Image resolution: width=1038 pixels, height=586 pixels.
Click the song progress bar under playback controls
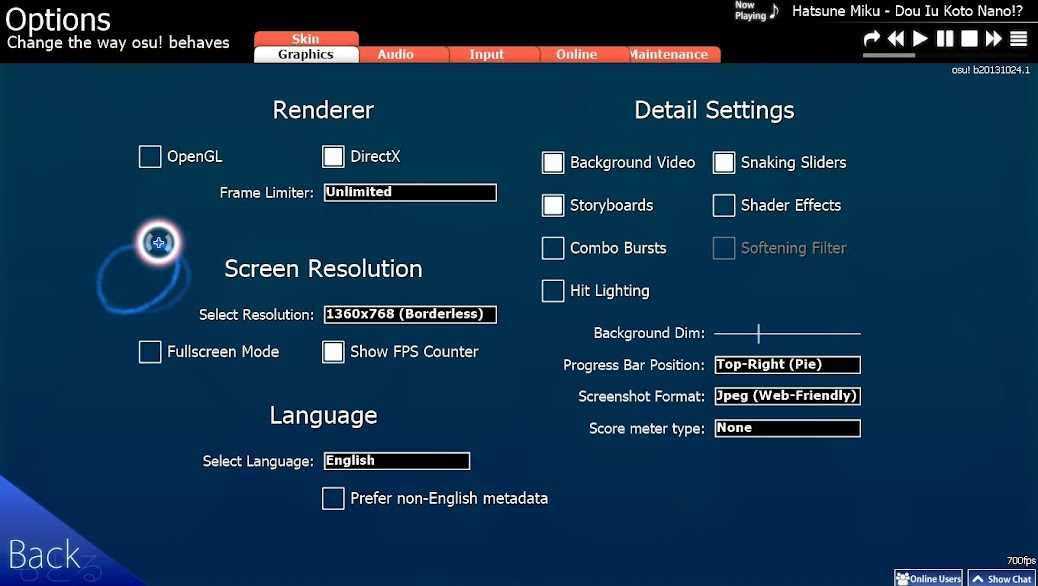pos(945,56)
